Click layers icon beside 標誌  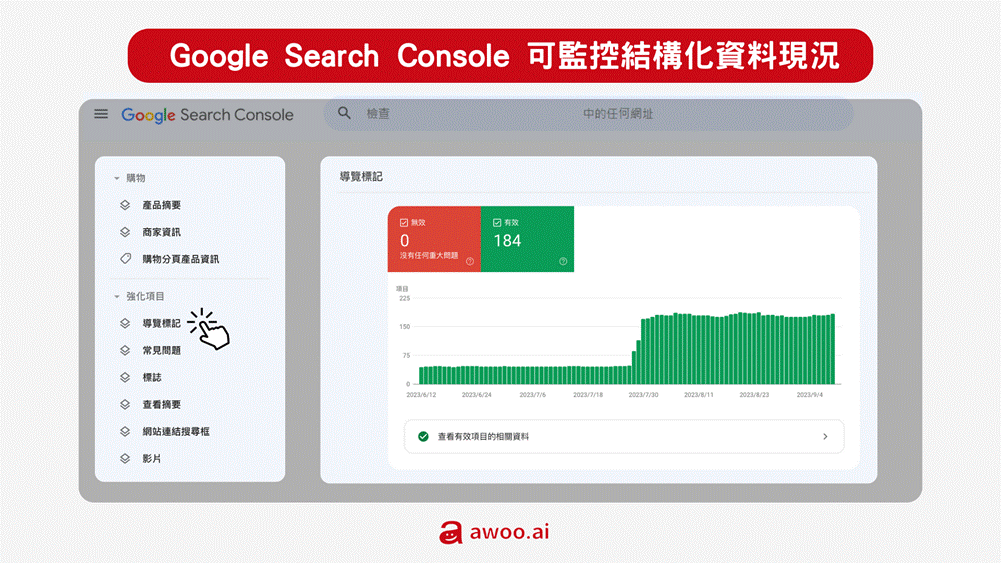click(125, 377)
